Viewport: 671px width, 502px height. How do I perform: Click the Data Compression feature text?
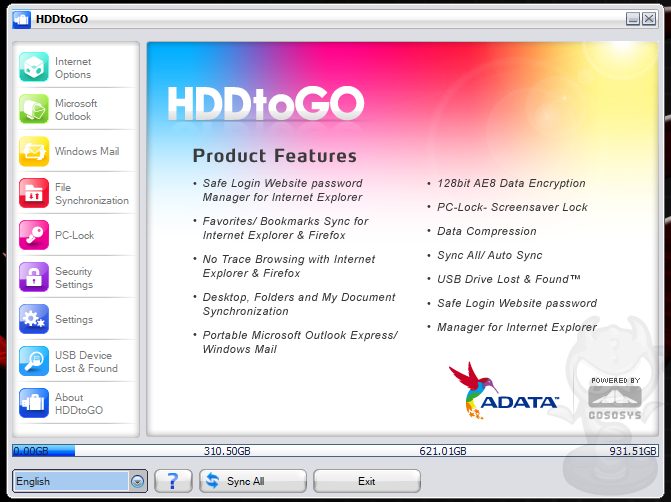tap(487, 231)
